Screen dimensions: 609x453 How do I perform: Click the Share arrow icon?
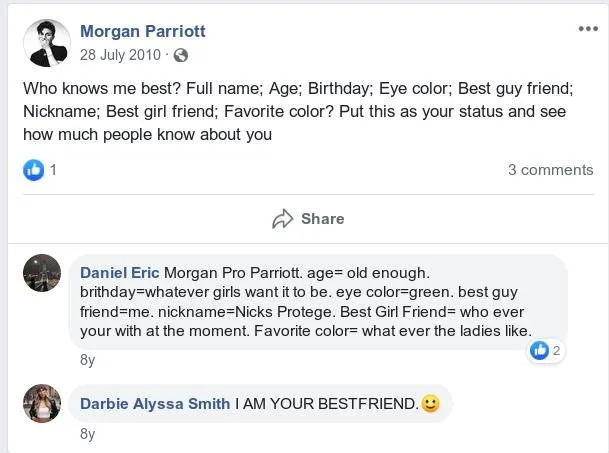(283, 219)
